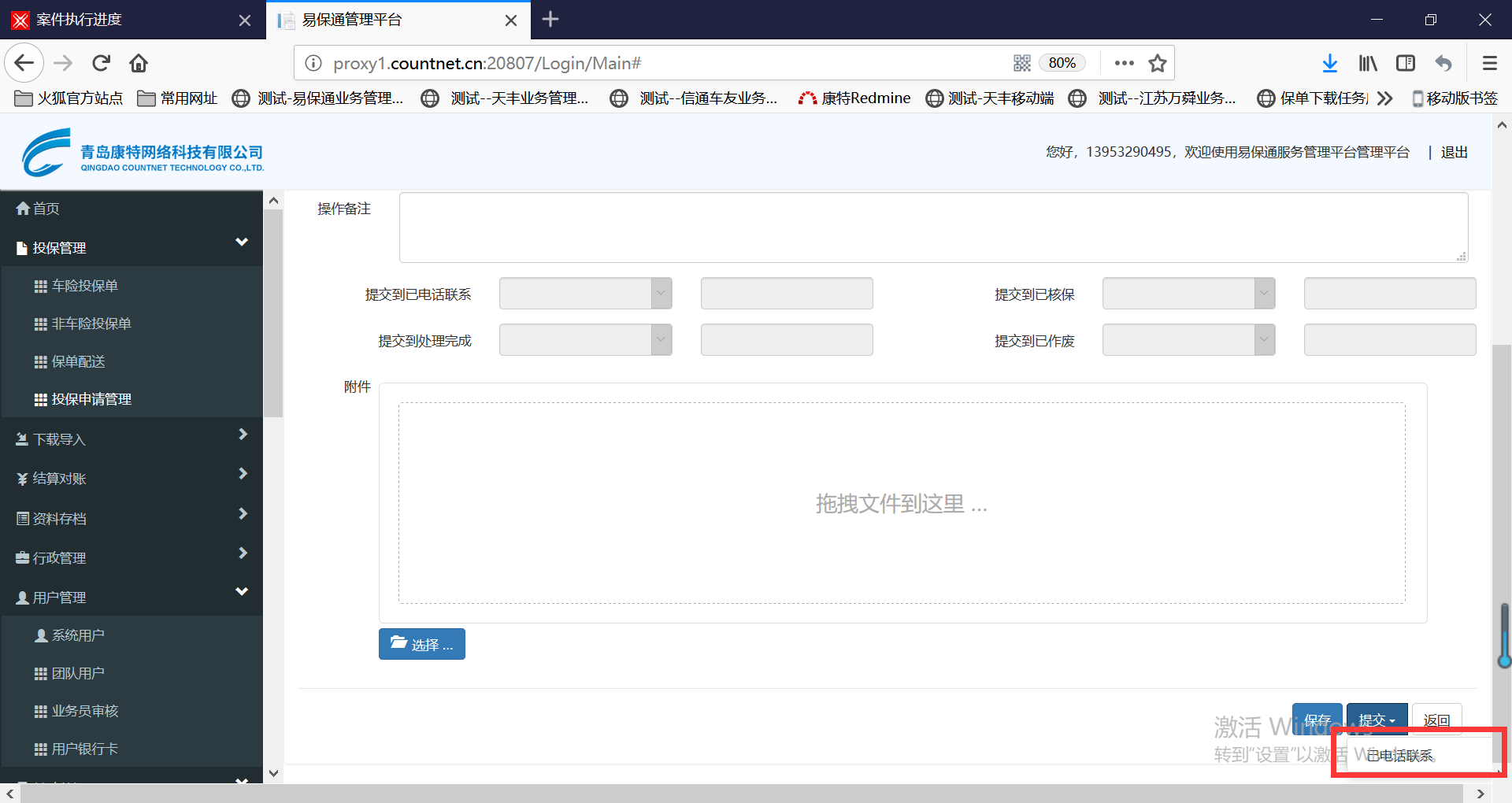Open the downloads arrow icon
The width and height of the screenshot is (1512, 803).
coord(1329,63)
